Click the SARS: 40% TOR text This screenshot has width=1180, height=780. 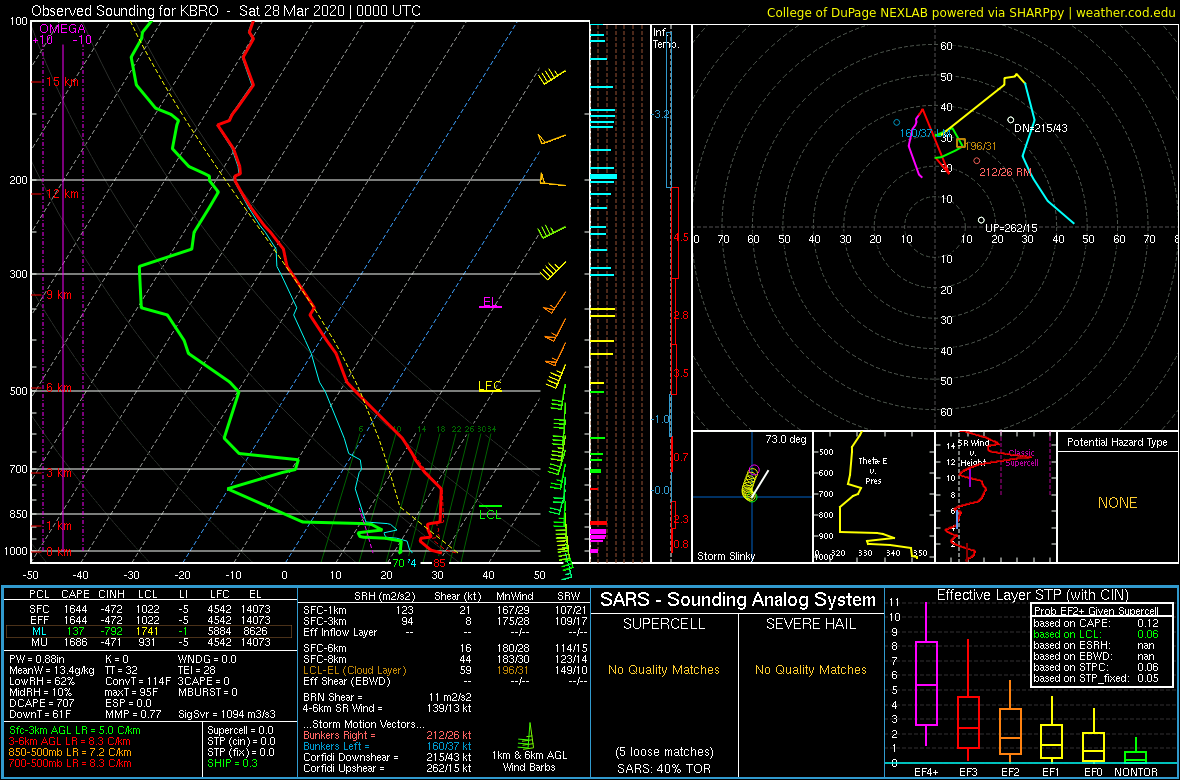coord(663,767)
